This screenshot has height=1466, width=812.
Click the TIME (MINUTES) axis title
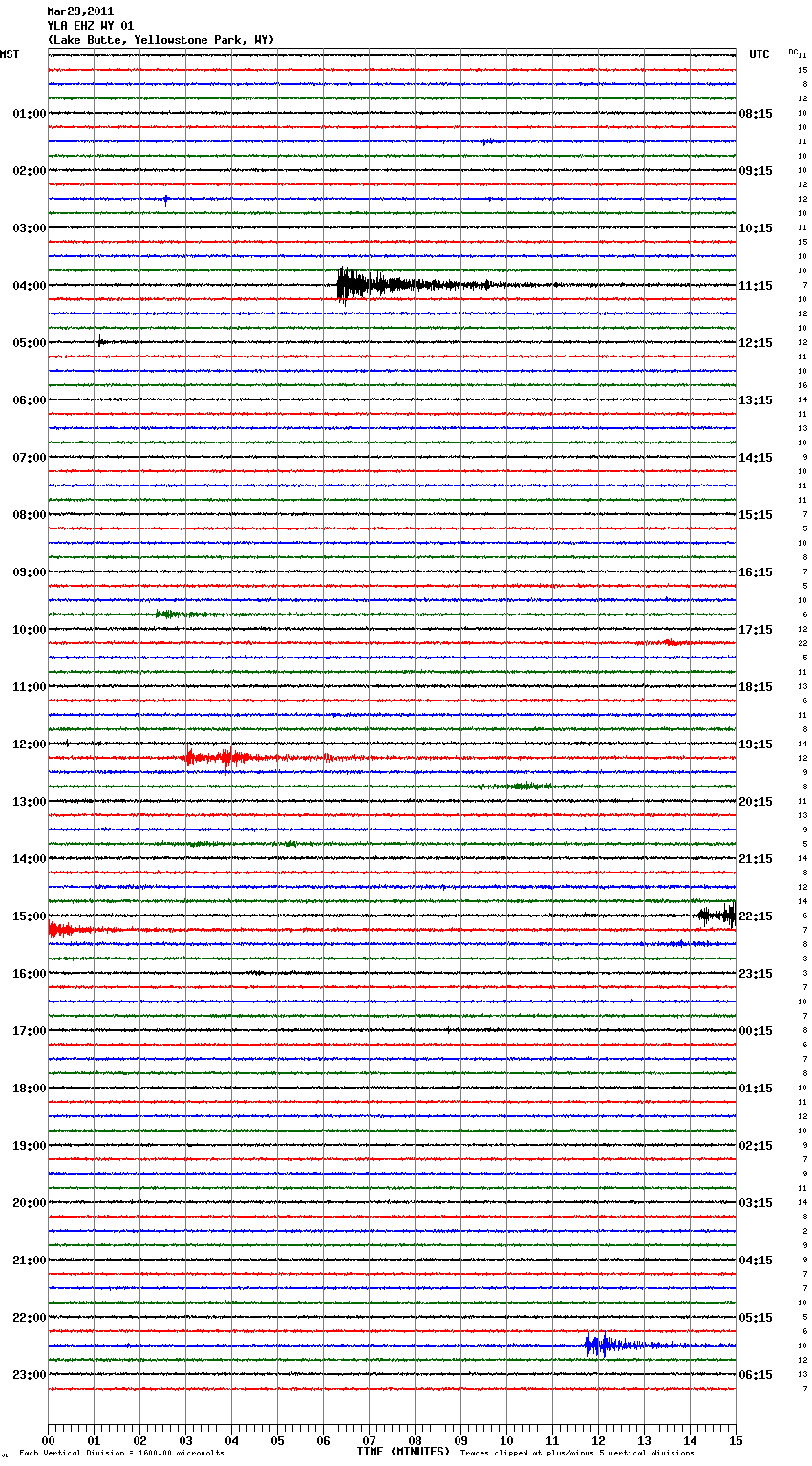[403, 1452]
